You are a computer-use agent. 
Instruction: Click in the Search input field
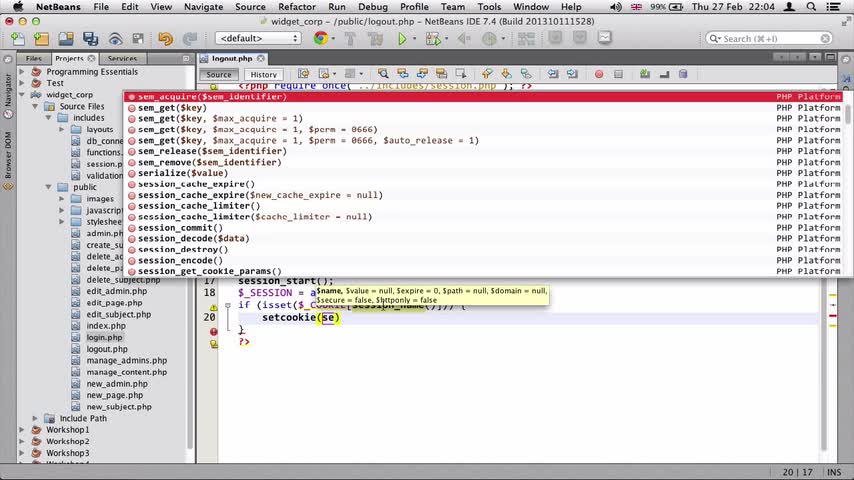tap(768, 39)
